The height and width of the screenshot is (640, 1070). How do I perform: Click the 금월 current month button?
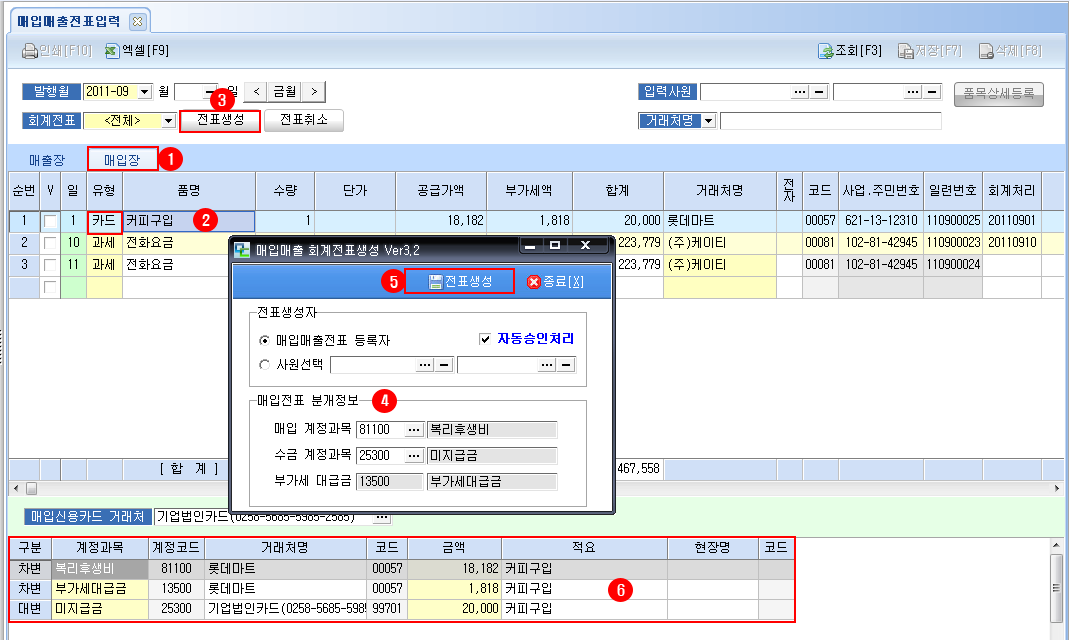pos(285,92)
